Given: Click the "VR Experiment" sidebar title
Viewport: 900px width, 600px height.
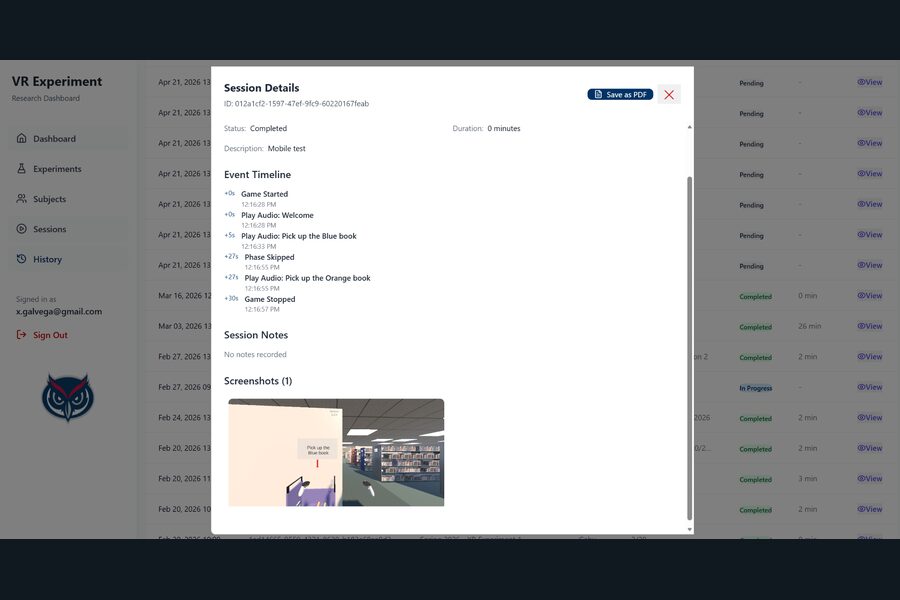Looking at the screenshot, I should click(57, 82).
